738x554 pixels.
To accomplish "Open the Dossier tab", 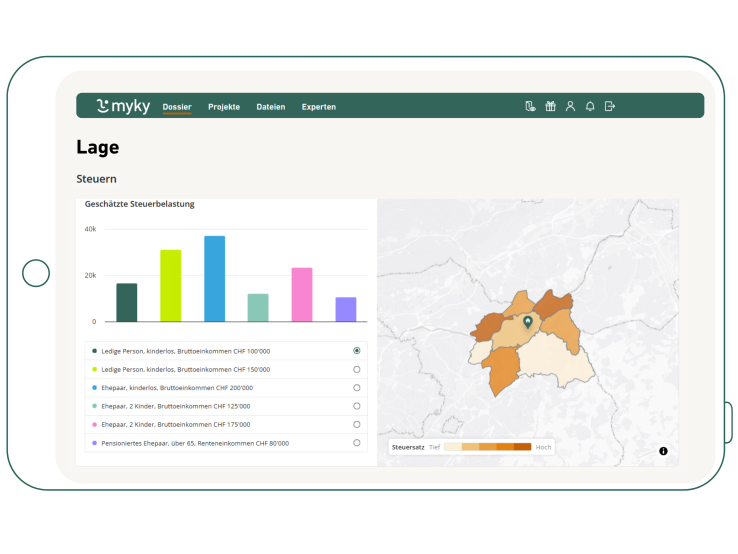I will pyautogui.click(x=177, y=107).
